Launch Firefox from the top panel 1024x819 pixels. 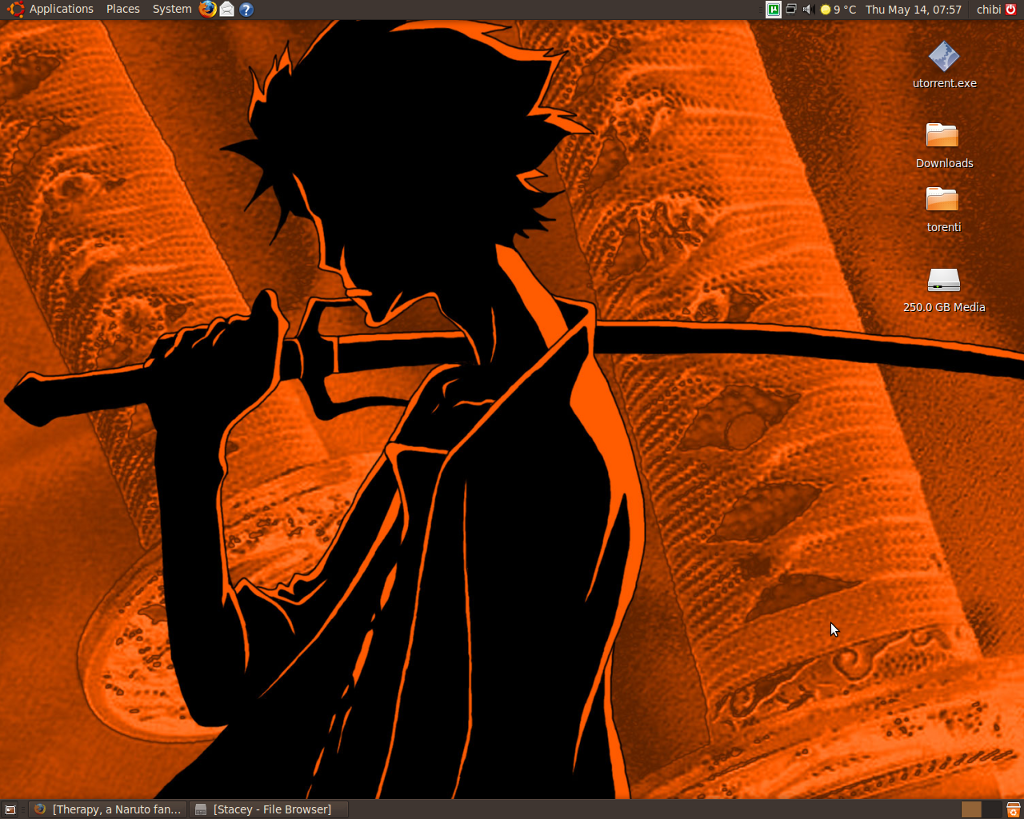[x=208, y=9]
